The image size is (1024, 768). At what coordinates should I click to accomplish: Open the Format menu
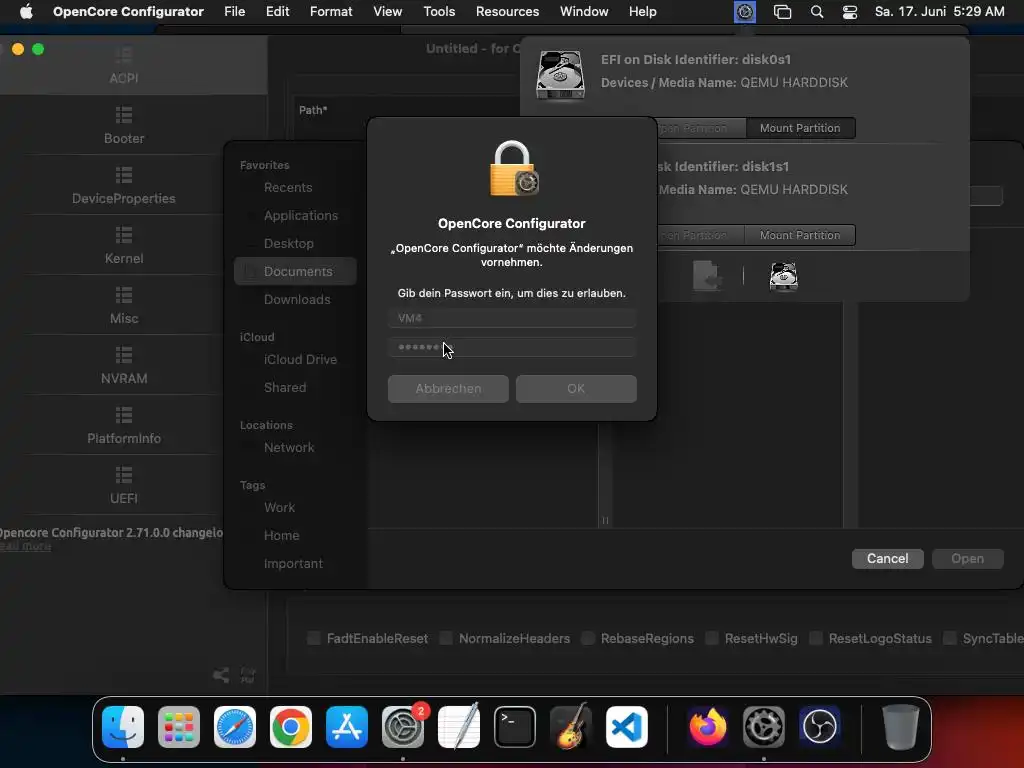(331, 12)
